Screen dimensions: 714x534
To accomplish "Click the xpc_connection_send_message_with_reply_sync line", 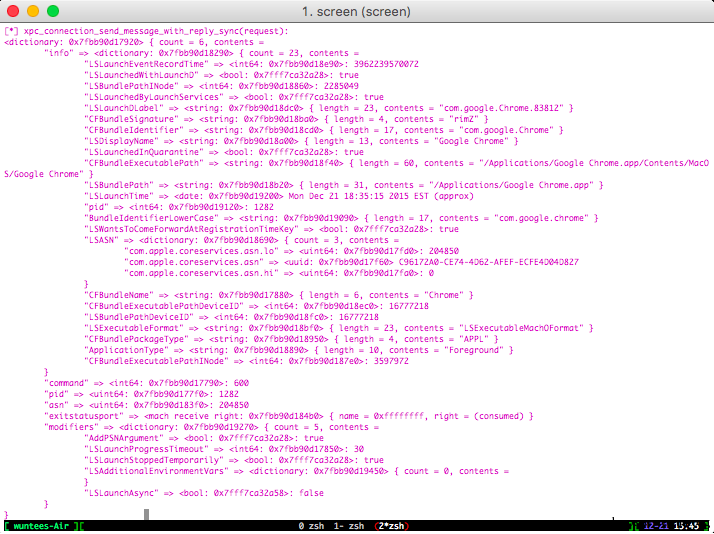I will coord(146,31).
